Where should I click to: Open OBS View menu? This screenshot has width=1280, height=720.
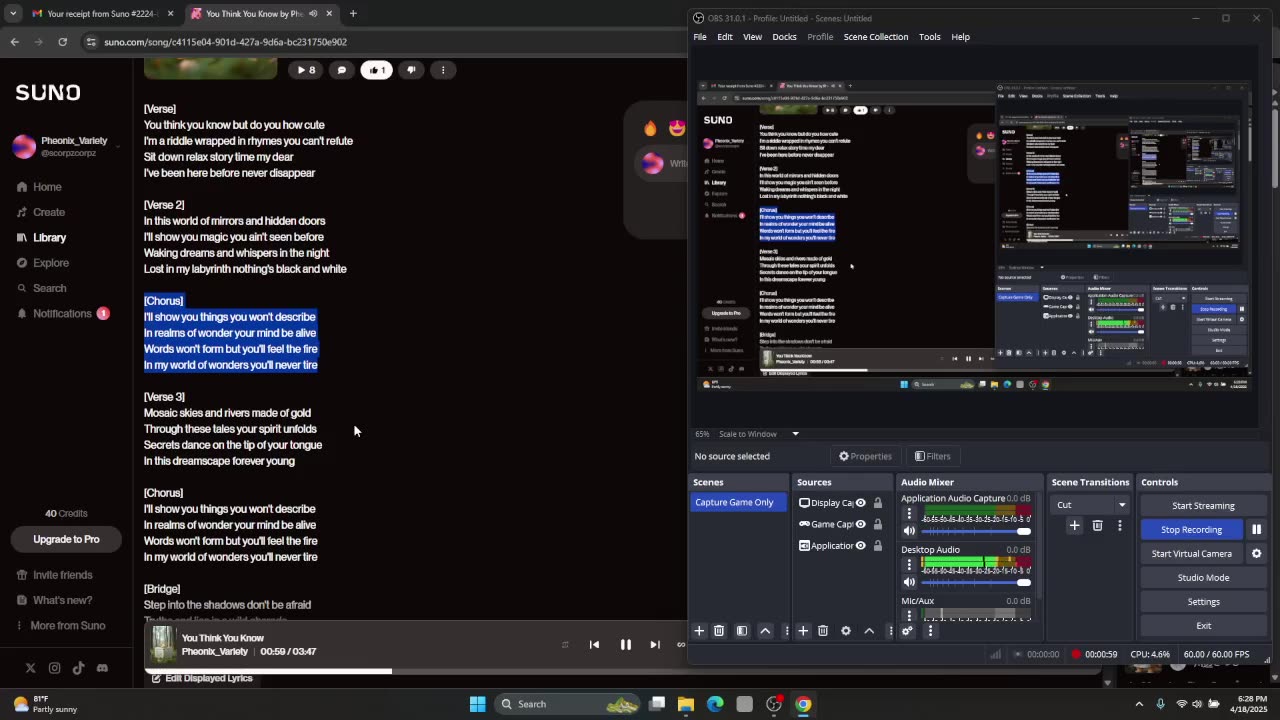point(752,37)
